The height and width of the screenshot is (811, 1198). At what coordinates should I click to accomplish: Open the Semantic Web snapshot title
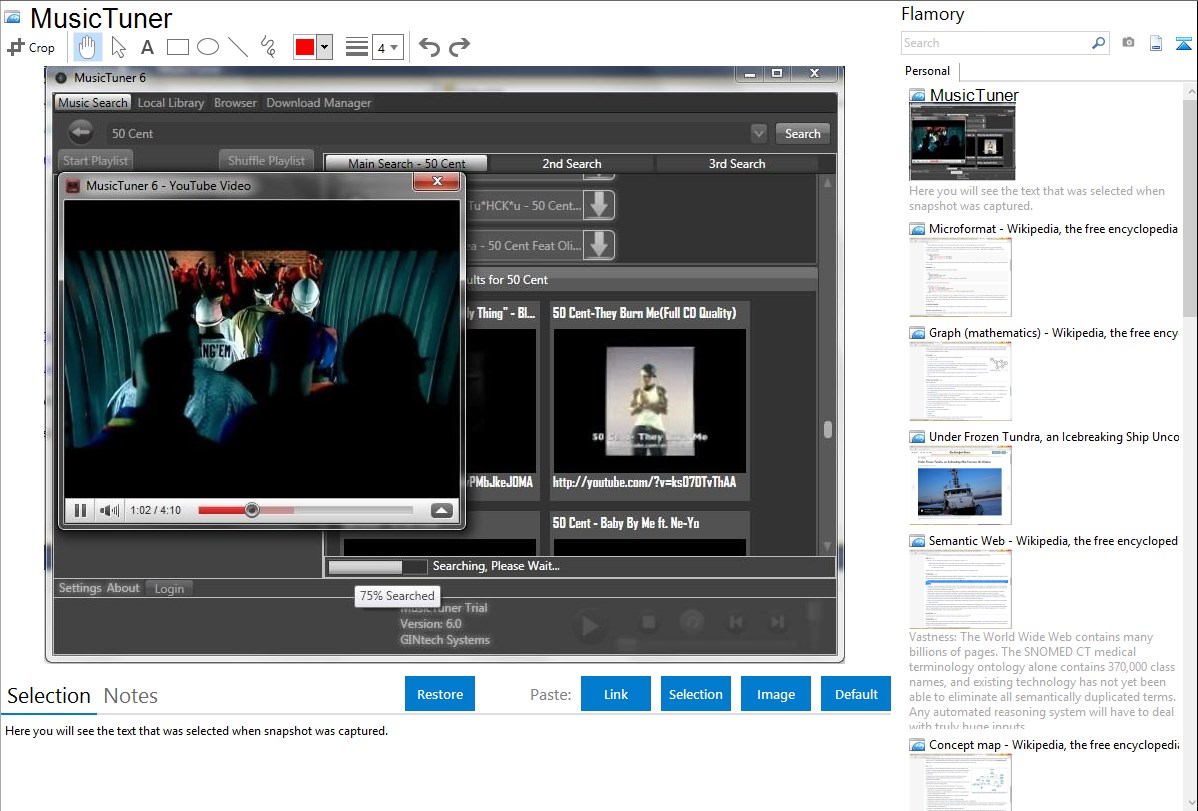pyautogui.click(x=1053, y=541)
